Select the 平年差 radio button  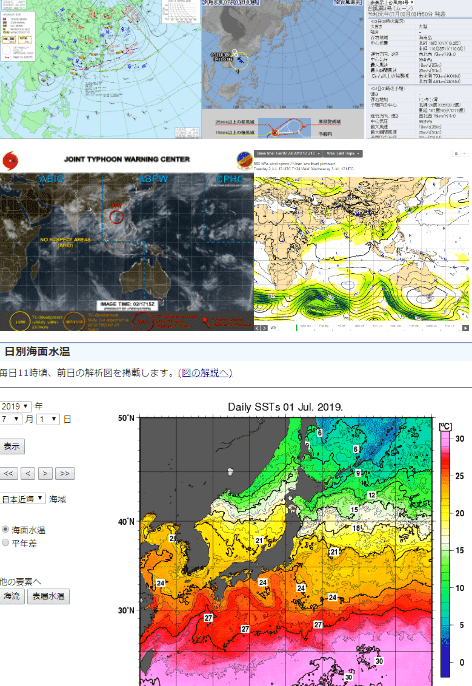point(5,542)
